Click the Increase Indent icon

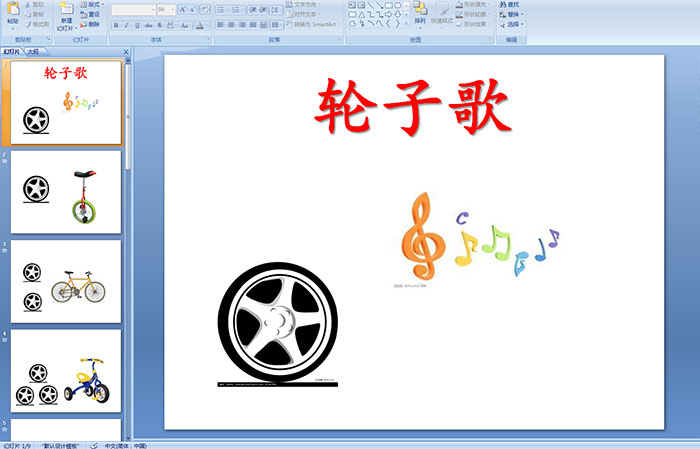point(263,9)
